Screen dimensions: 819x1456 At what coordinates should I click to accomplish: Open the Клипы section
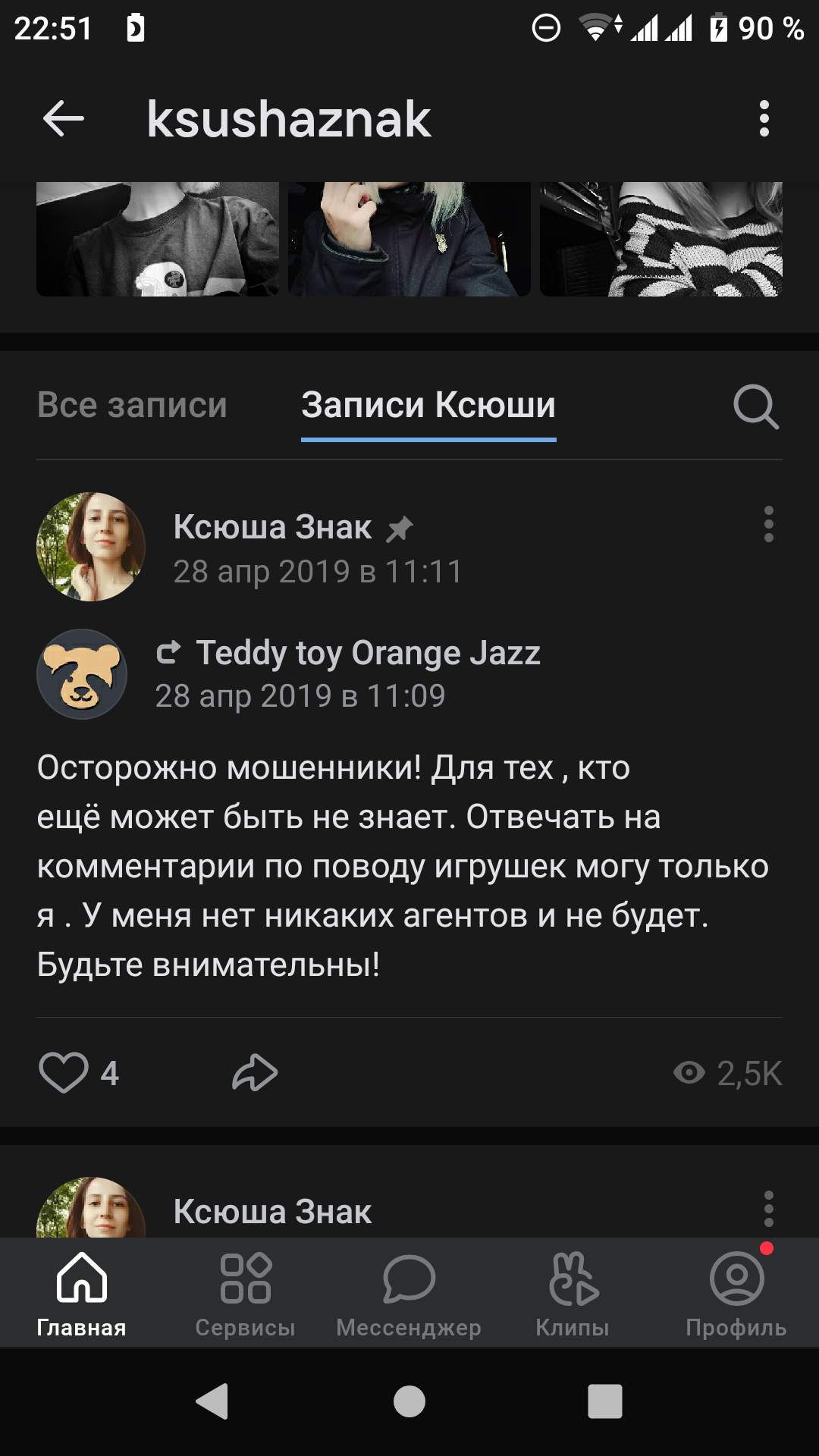tap(573, 1293)
